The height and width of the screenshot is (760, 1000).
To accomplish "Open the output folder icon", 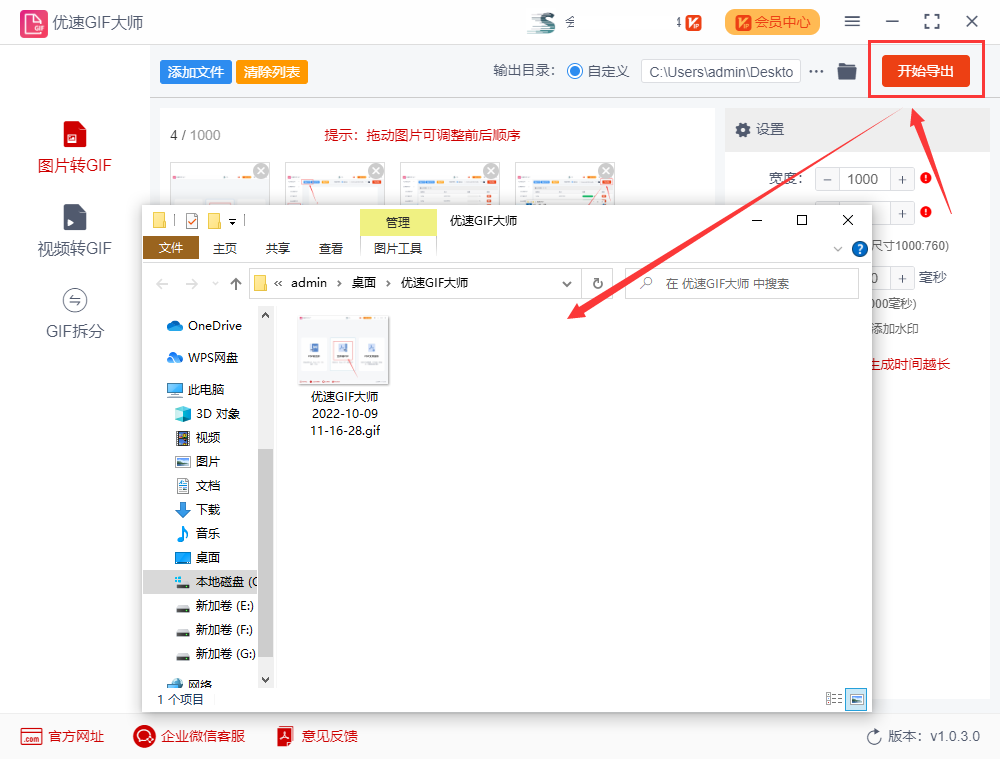I will 847,71.
